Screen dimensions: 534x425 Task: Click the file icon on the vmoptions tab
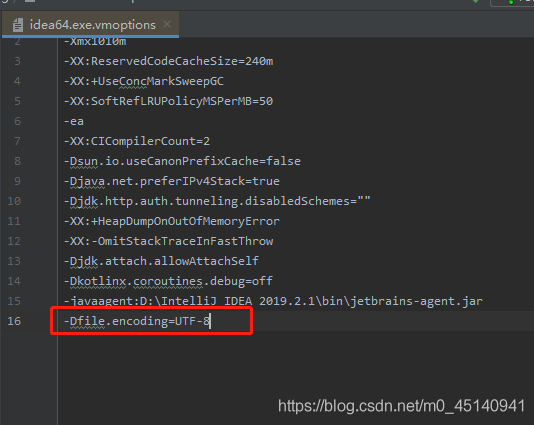coord(18,25)
